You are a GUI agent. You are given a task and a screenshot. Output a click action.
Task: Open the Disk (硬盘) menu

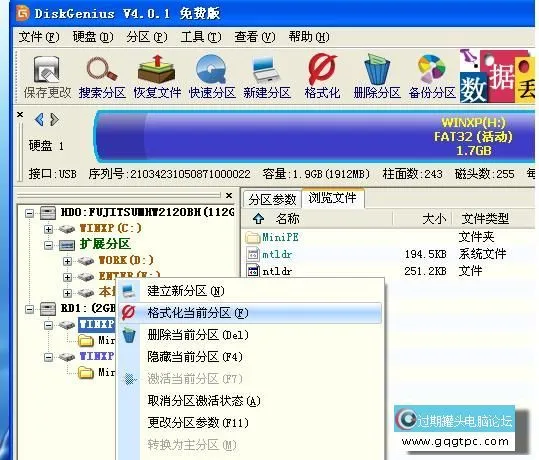pyautogui.click(x=93, y=36)
